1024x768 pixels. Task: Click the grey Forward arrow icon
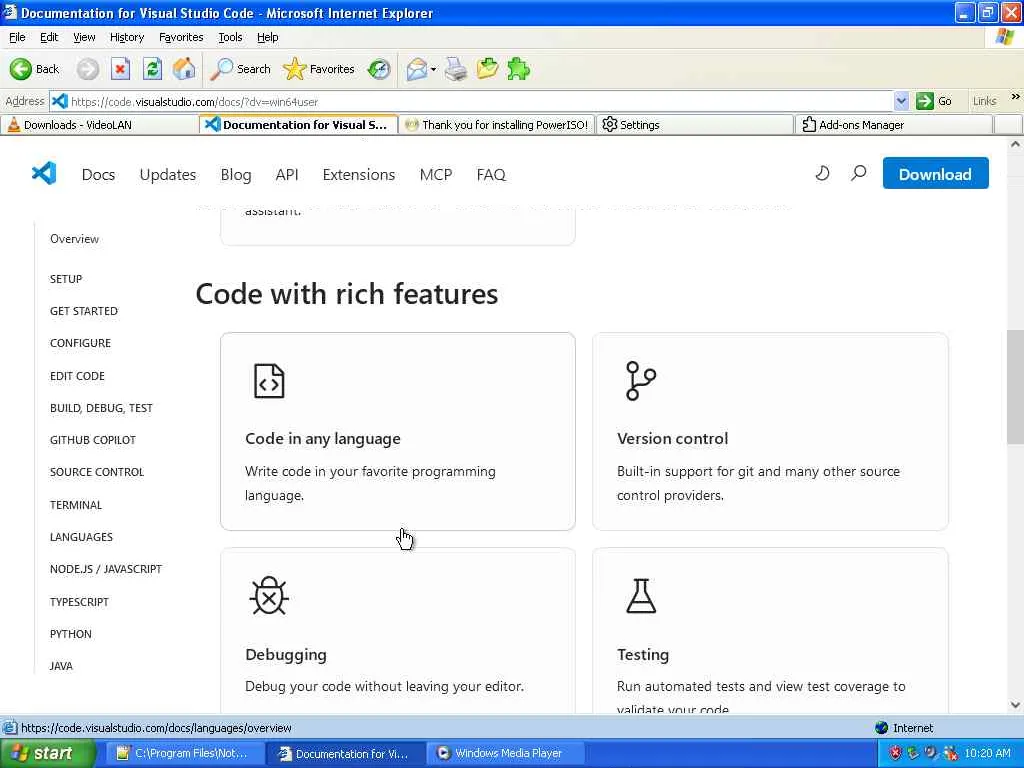point(88,69)
